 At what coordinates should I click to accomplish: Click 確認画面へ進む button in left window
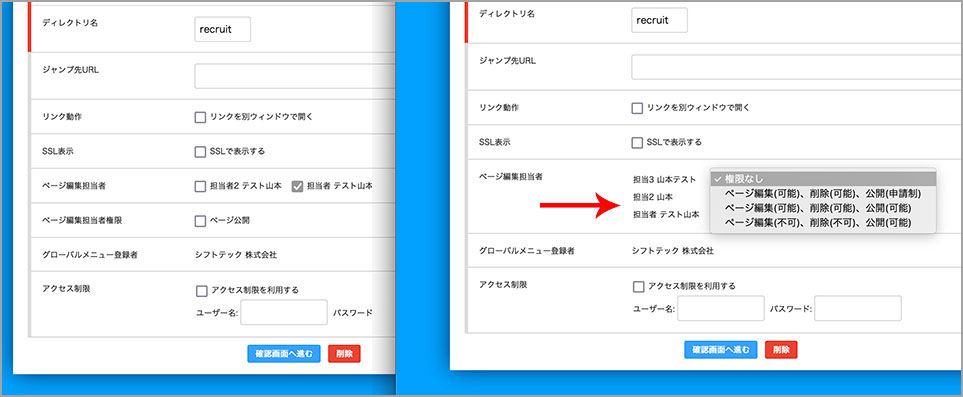pos(284,353)
